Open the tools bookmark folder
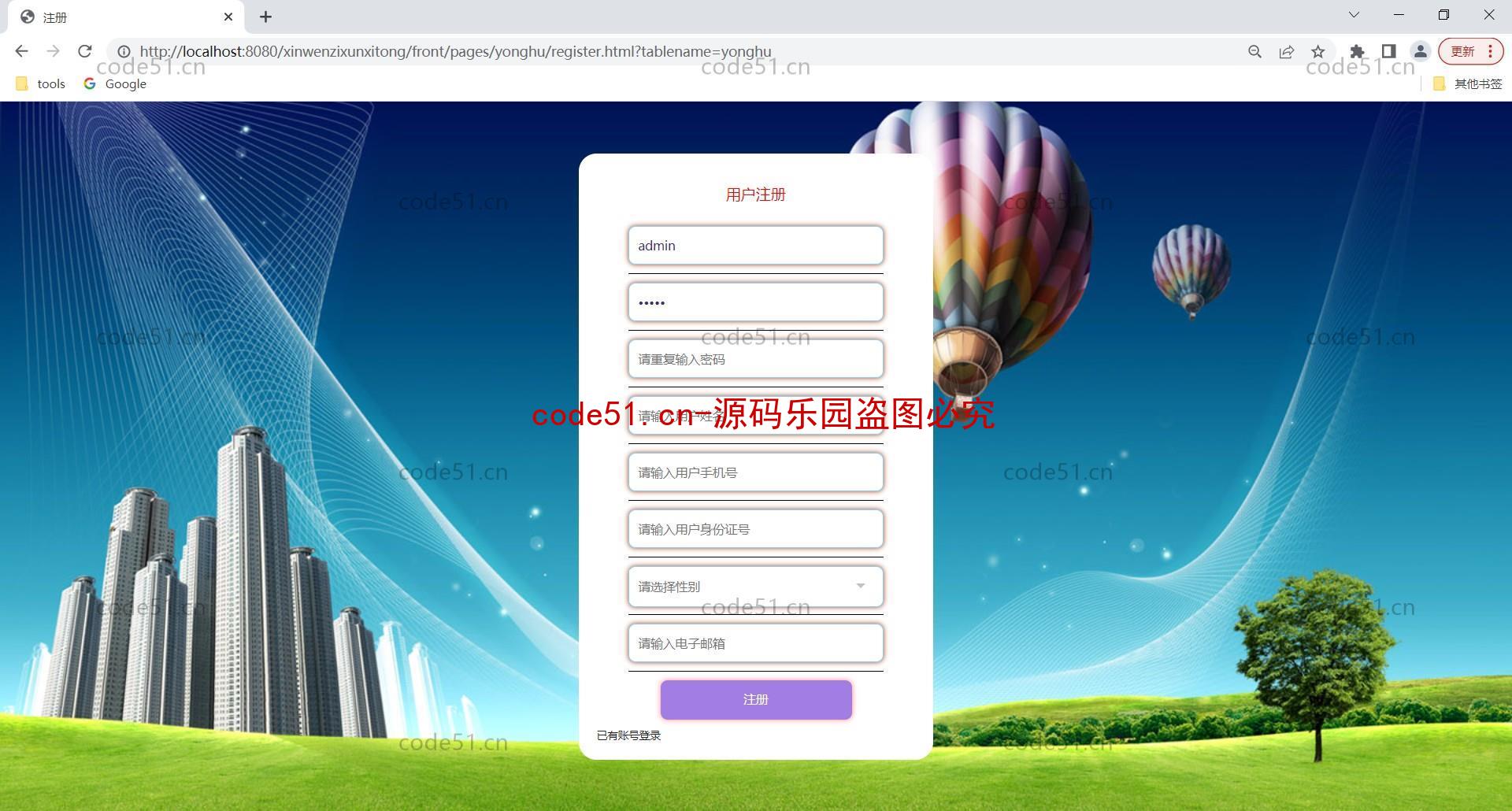The height and width of the screenshot is (811, 1512). pyautogui.click(x=41, y=83)
